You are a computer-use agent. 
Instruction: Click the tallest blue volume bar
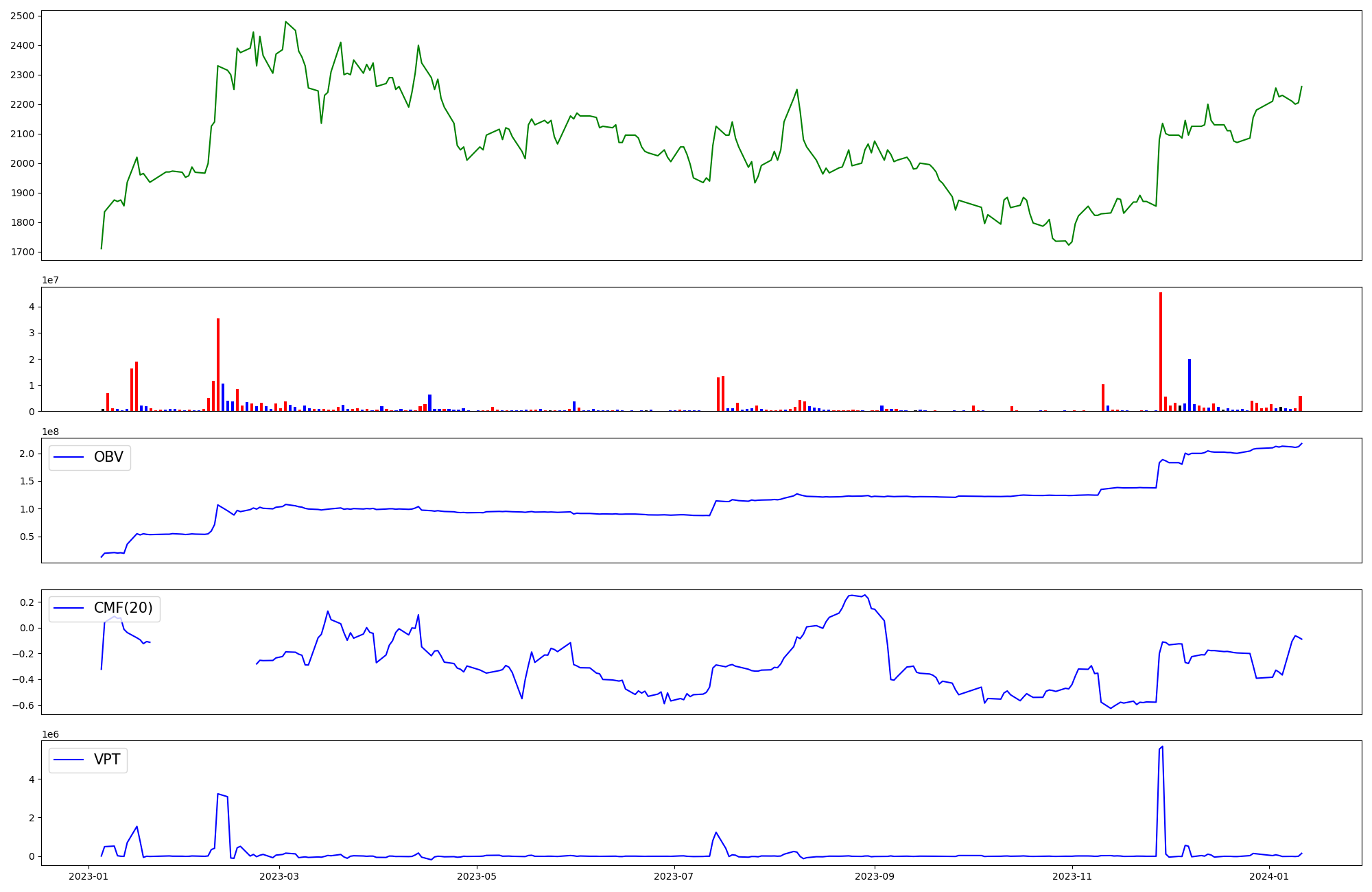pos(1190,385)
